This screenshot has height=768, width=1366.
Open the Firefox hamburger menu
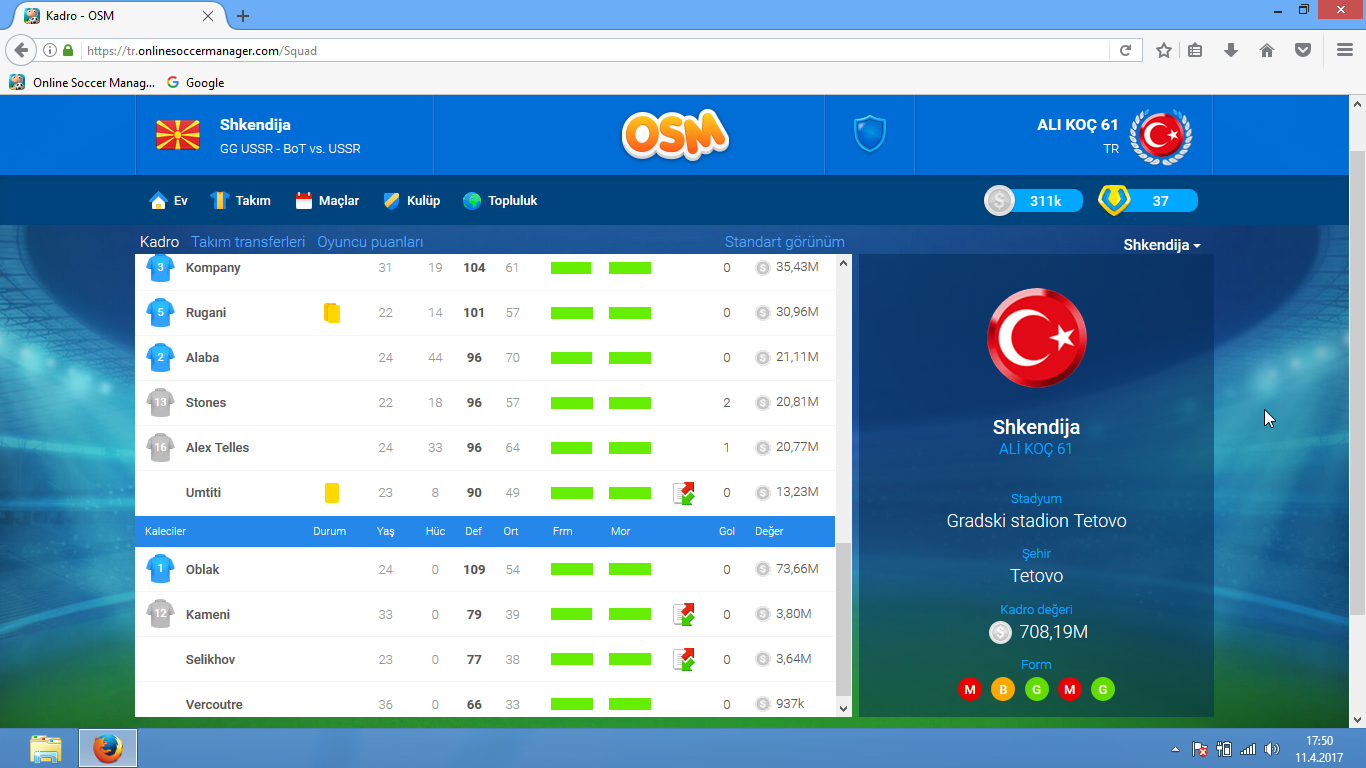(x=1344, y=50)
